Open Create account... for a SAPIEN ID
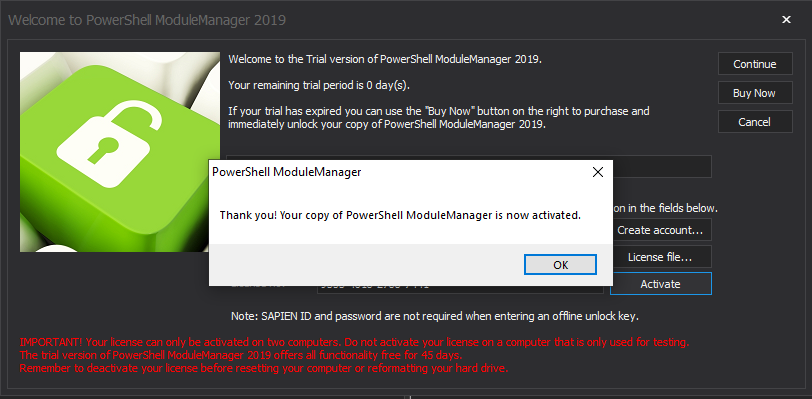This screenshot has height=399, width=812. point(661,230)
